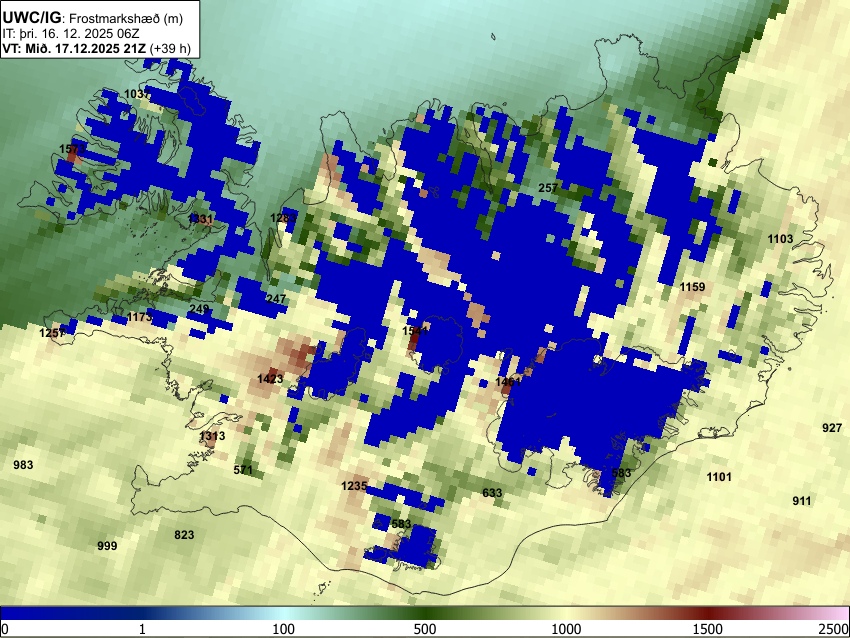Viewport: 850px width, 638px height.
Task: Click the legend label 100
Action: tap(284, 629)
